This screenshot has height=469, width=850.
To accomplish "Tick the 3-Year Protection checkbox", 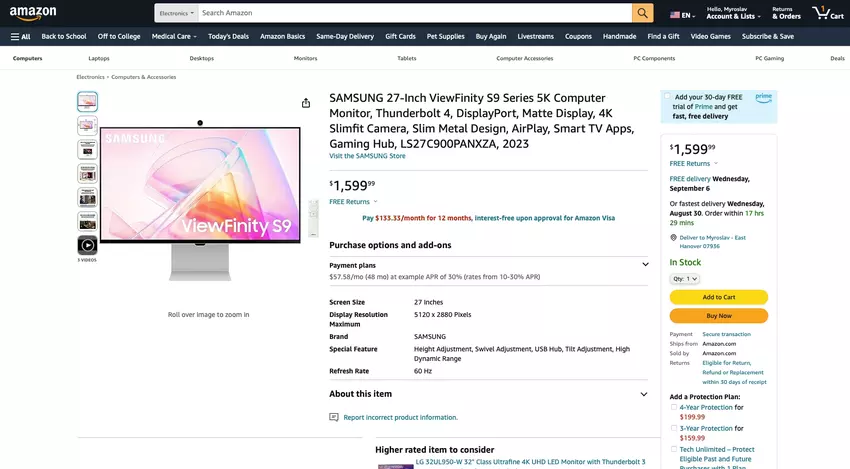I will (674, 428).
